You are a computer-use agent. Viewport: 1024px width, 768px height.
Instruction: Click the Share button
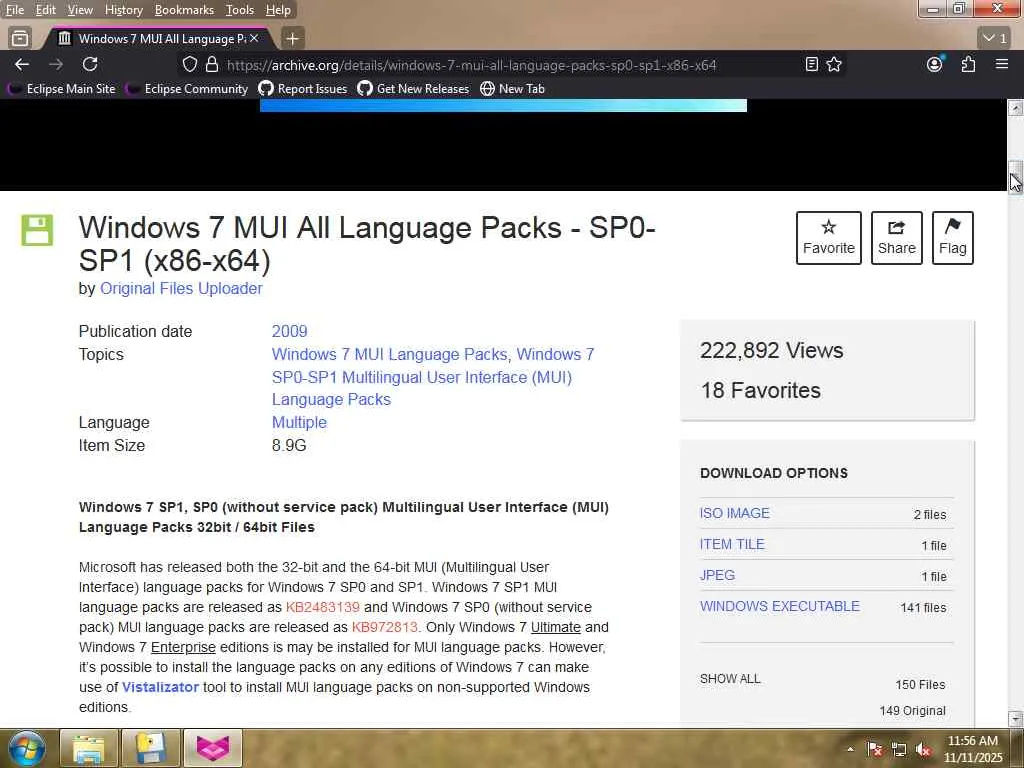pyautogui.click(x=897, y=238)
